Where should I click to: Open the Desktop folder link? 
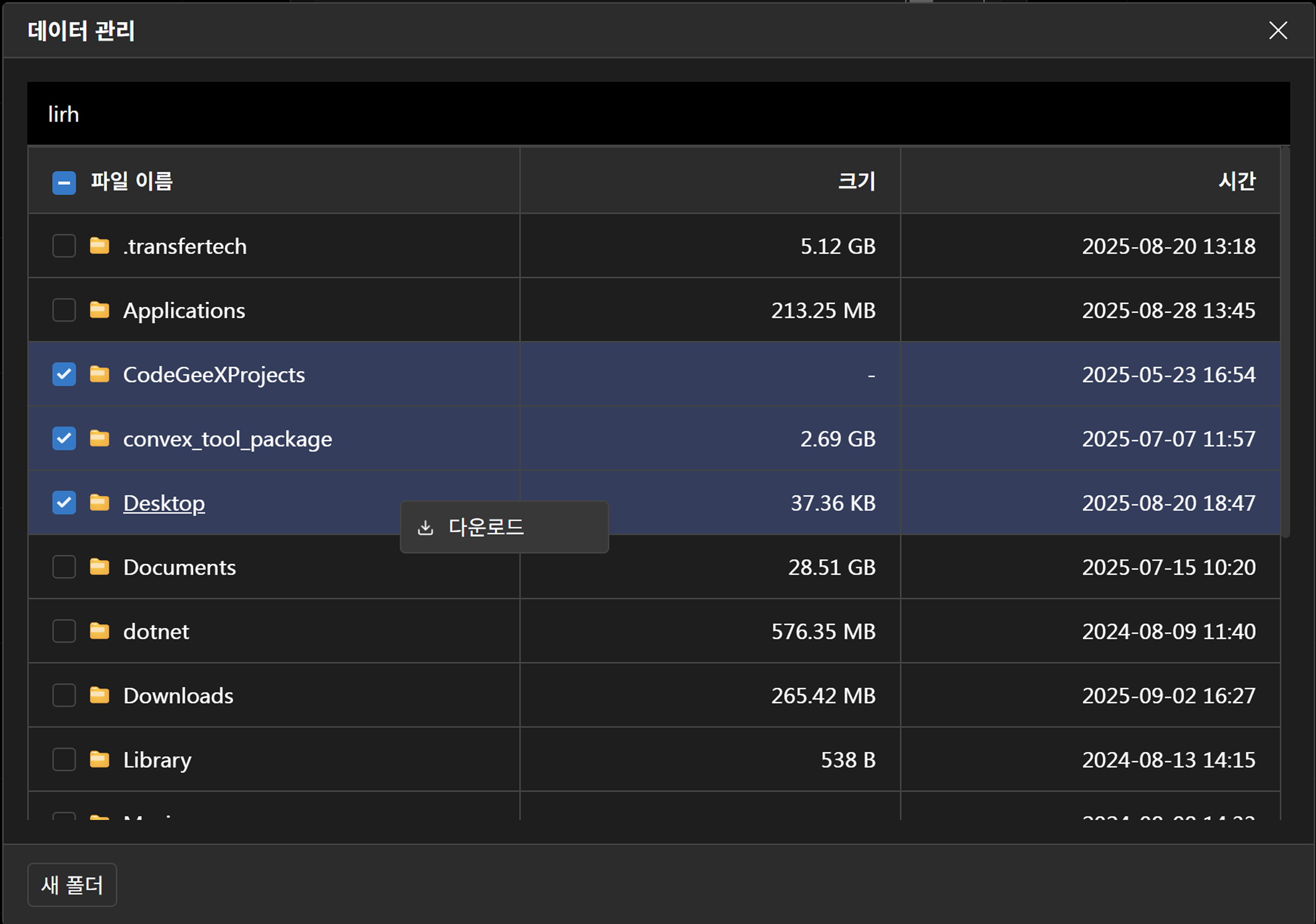point(164,503)
